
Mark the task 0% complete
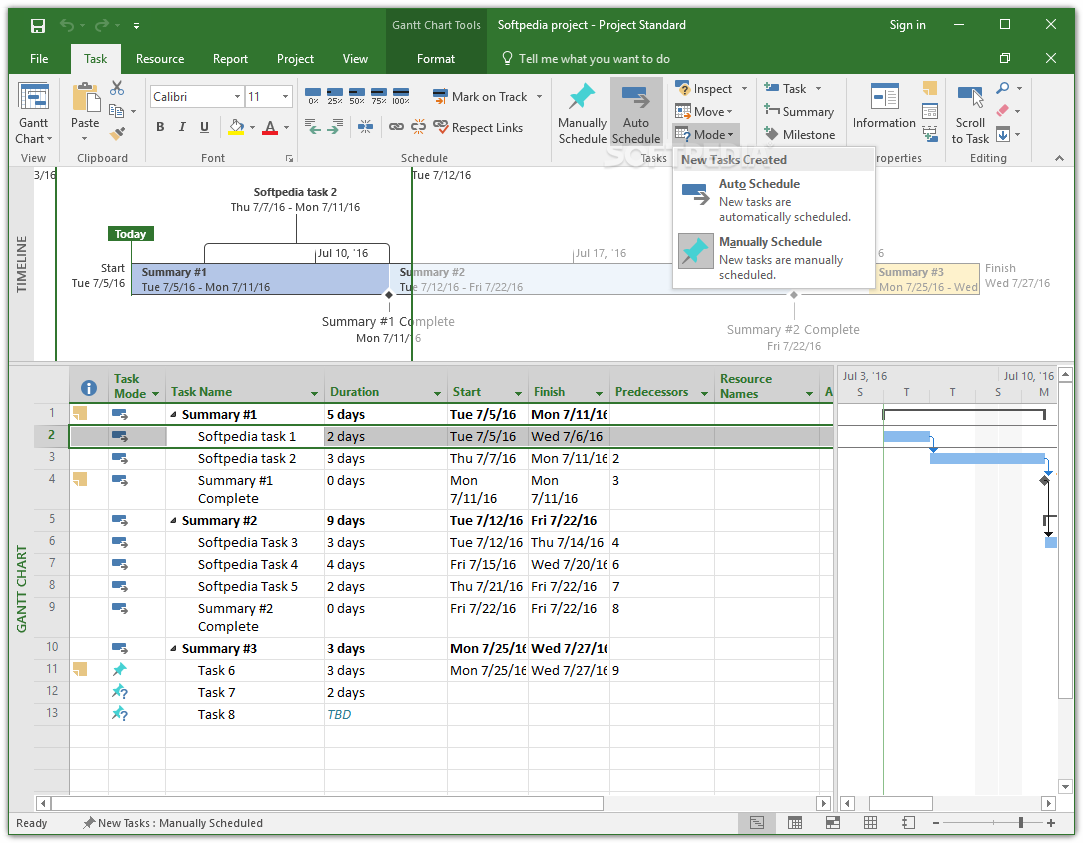tap(313, 96)
